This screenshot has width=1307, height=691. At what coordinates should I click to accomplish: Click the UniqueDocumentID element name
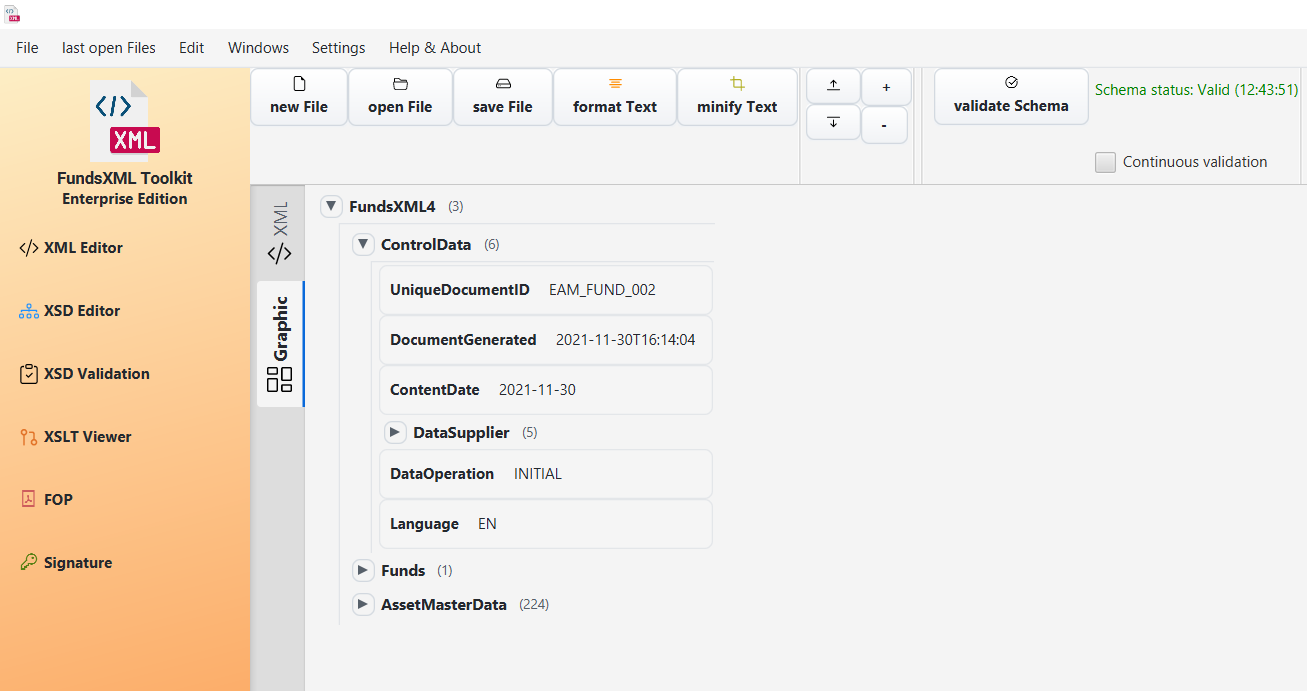point(460,290)
